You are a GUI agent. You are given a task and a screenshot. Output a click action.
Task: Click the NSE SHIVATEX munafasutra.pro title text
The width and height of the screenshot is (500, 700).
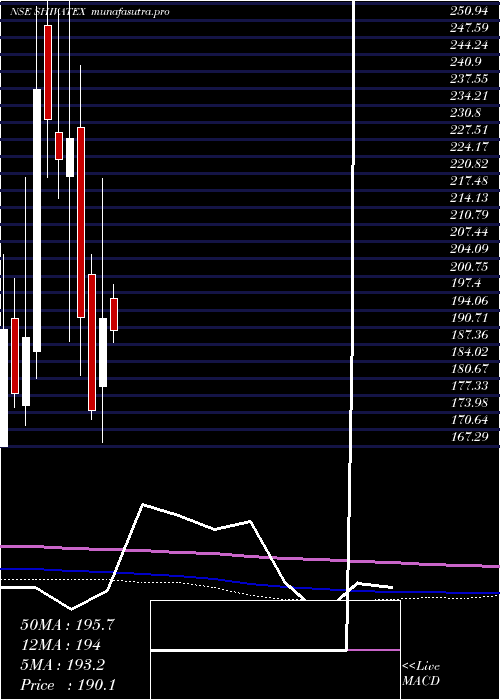pyautogui.click(x=89, y=12)
